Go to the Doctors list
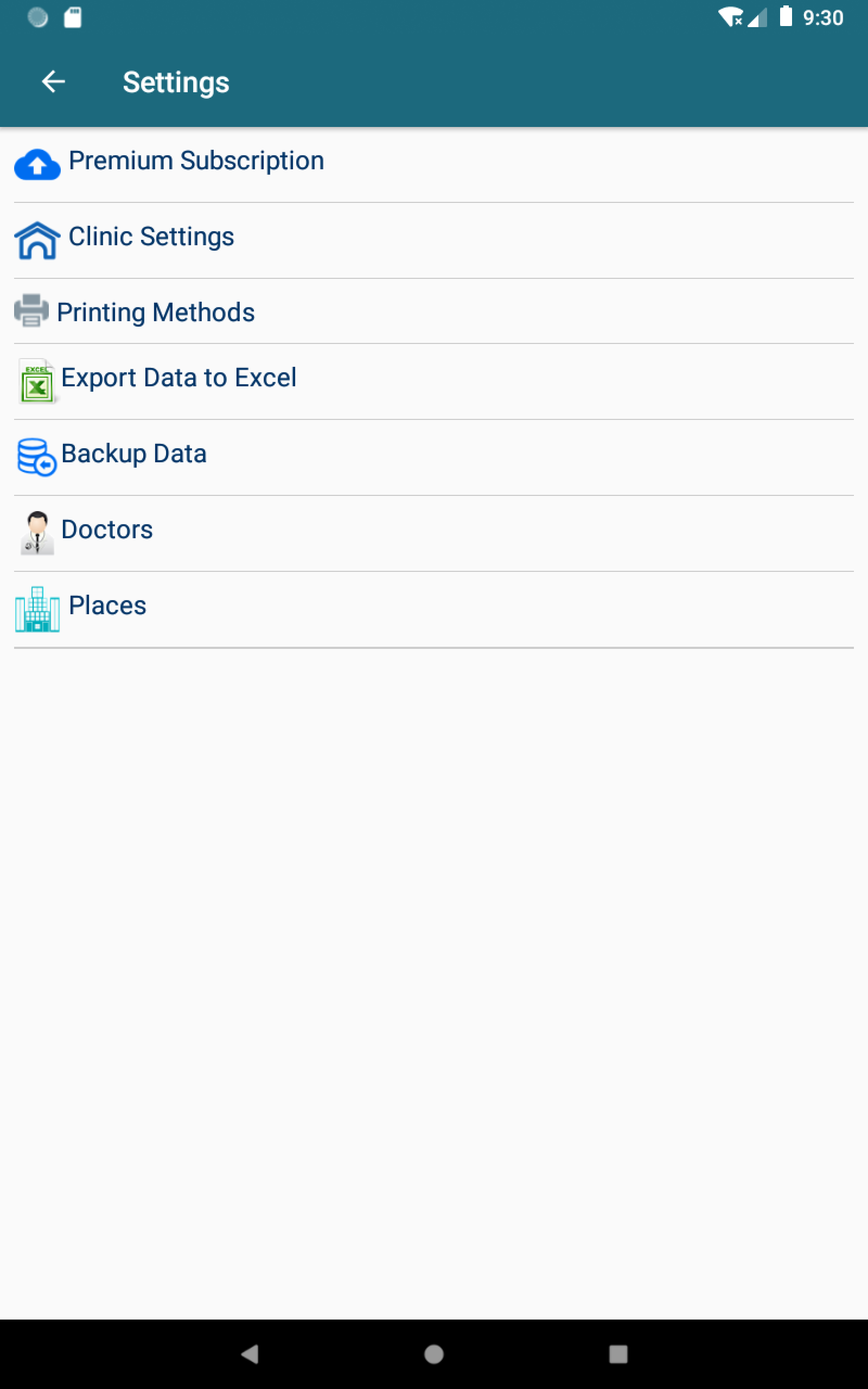 click(107, 529)
